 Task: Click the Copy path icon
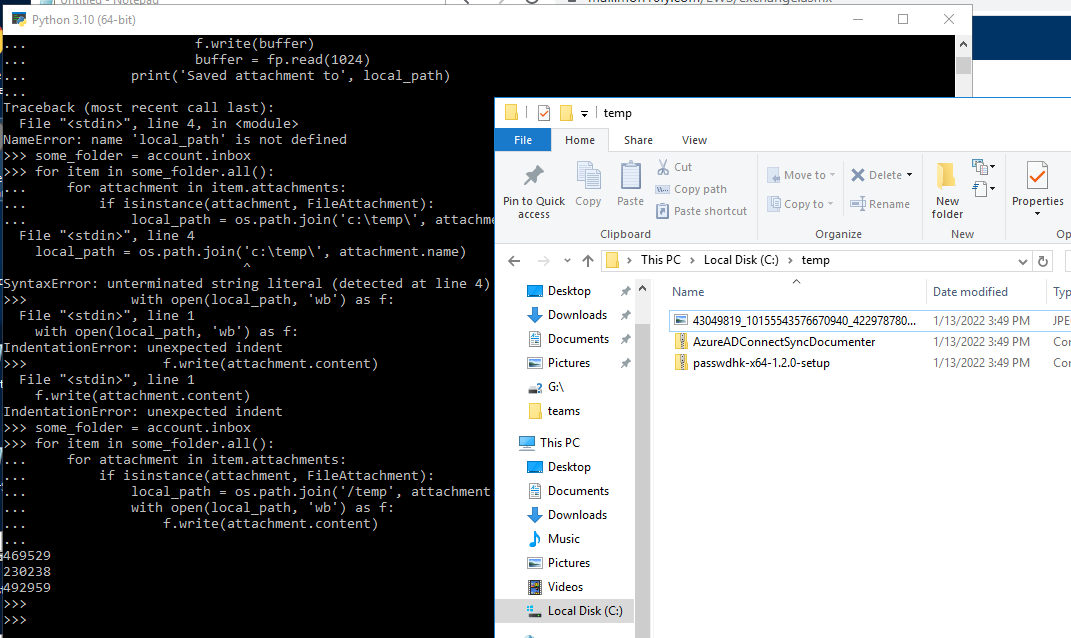[663, 189]
